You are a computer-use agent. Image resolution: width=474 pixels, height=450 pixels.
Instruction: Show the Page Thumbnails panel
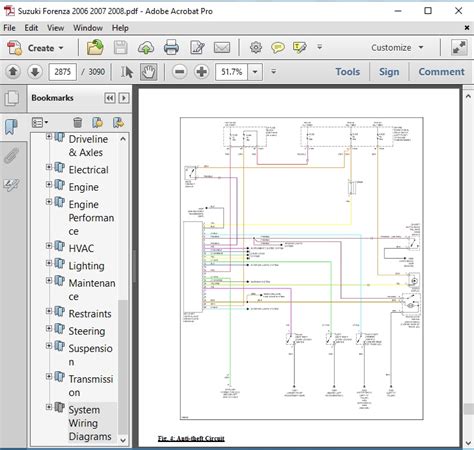12,98
